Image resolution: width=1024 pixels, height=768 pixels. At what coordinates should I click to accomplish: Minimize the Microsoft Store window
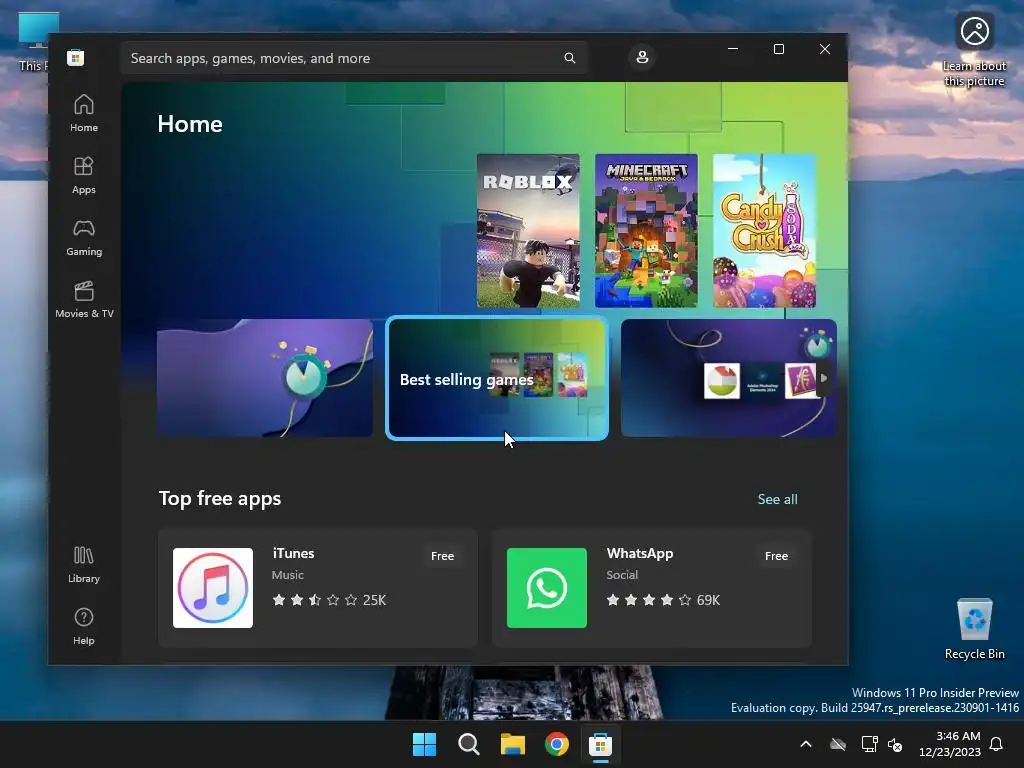[x=733, y=49]
